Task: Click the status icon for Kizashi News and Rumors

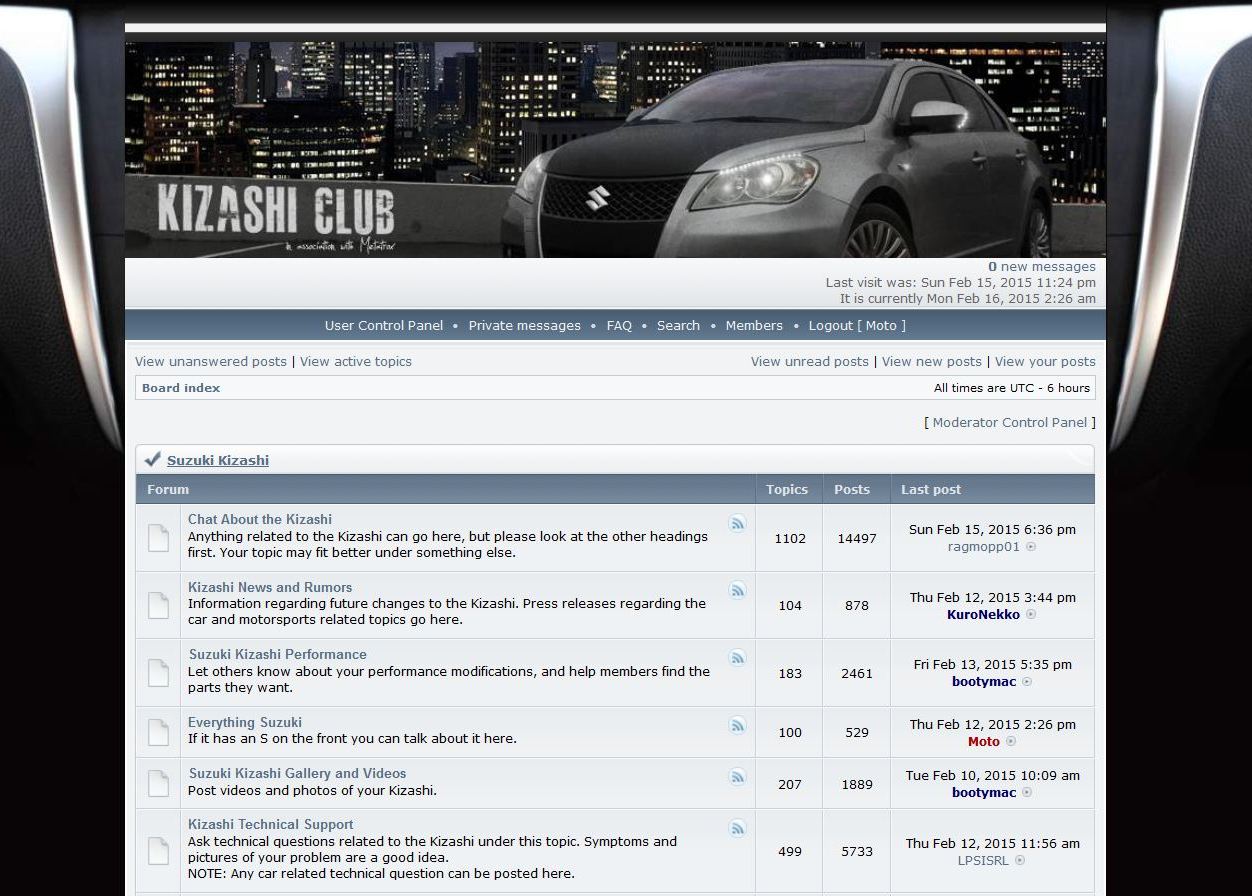Action: 158,605
